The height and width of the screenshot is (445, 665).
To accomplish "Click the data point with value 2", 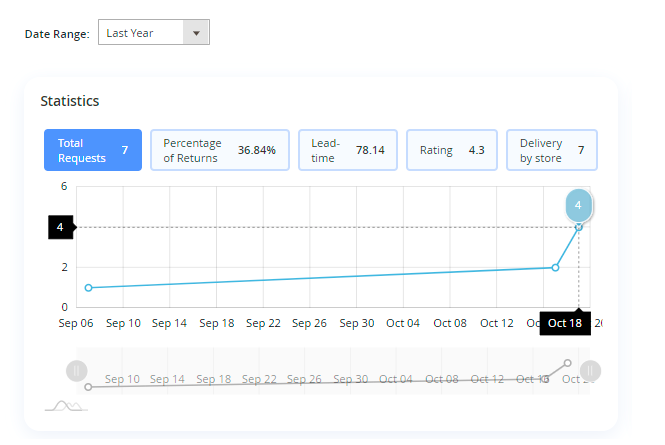I will point(555,267).
